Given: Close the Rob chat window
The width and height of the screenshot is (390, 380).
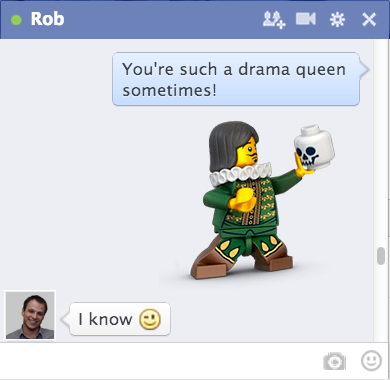Looking at the screenshot, I should [369, 19].
